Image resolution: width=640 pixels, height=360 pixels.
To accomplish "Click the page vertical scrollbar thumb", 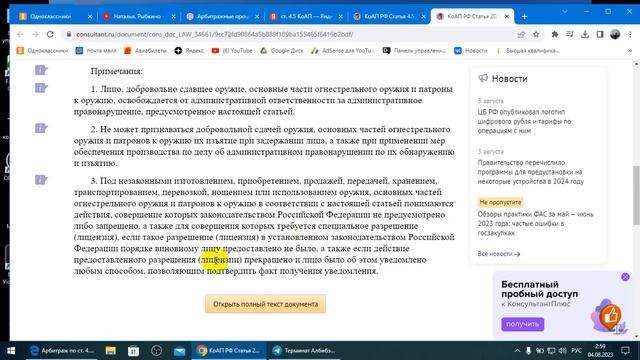I will point(636,195).
